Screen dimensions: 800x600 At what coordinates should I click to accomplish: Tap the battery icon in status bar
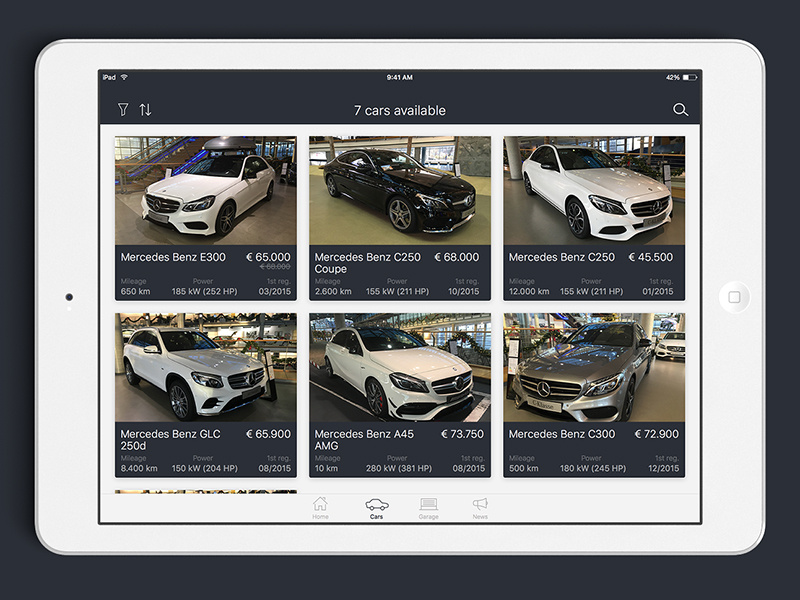[x=690, y=78]
